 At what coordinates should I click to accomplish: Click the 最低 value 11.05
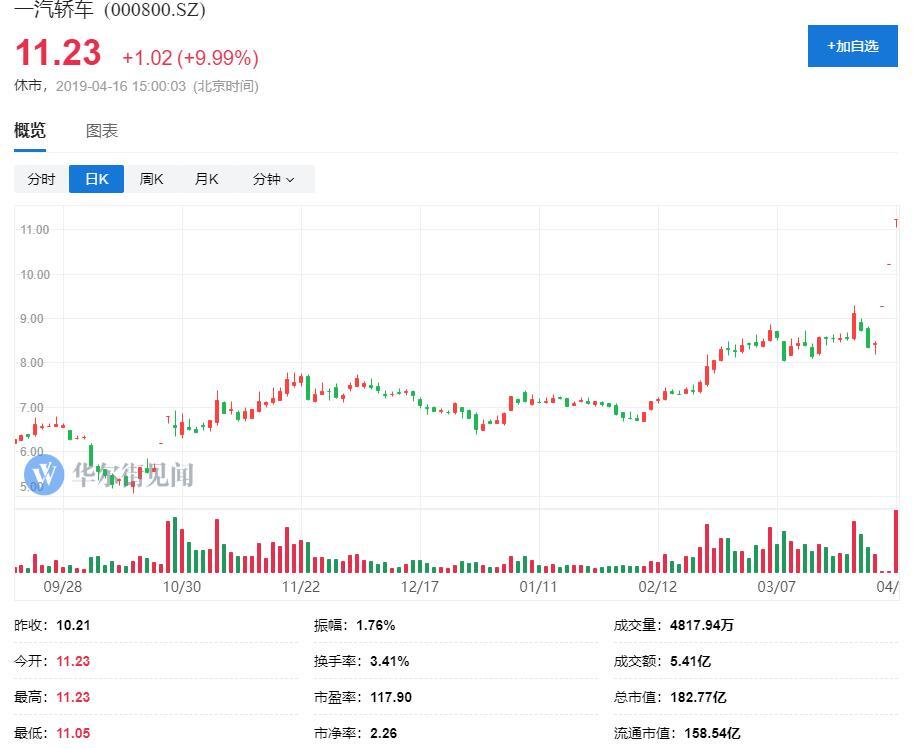(x=73, y=733)
